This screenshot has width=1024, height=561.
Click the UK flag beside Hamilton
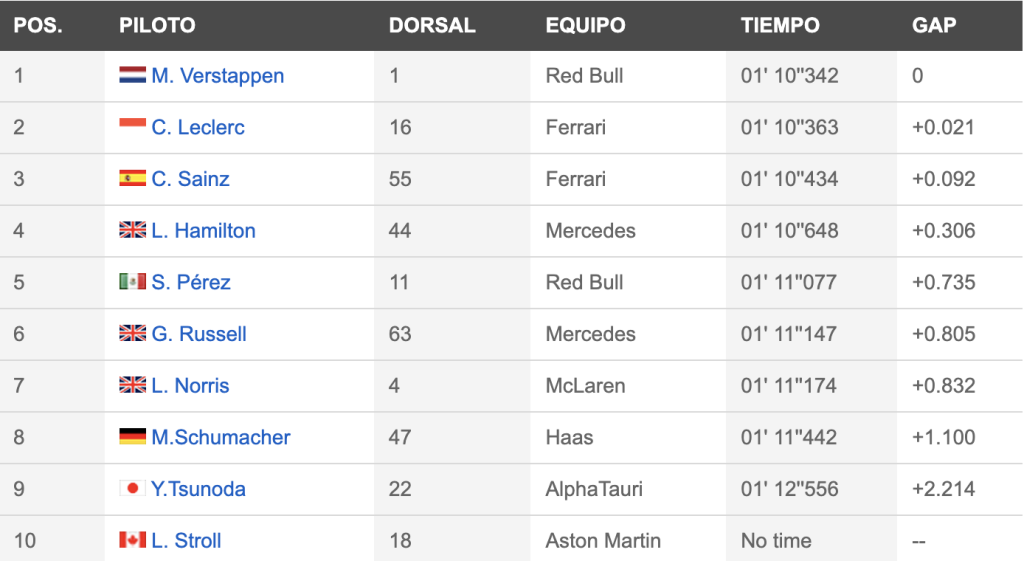click(x=133, y=229)
